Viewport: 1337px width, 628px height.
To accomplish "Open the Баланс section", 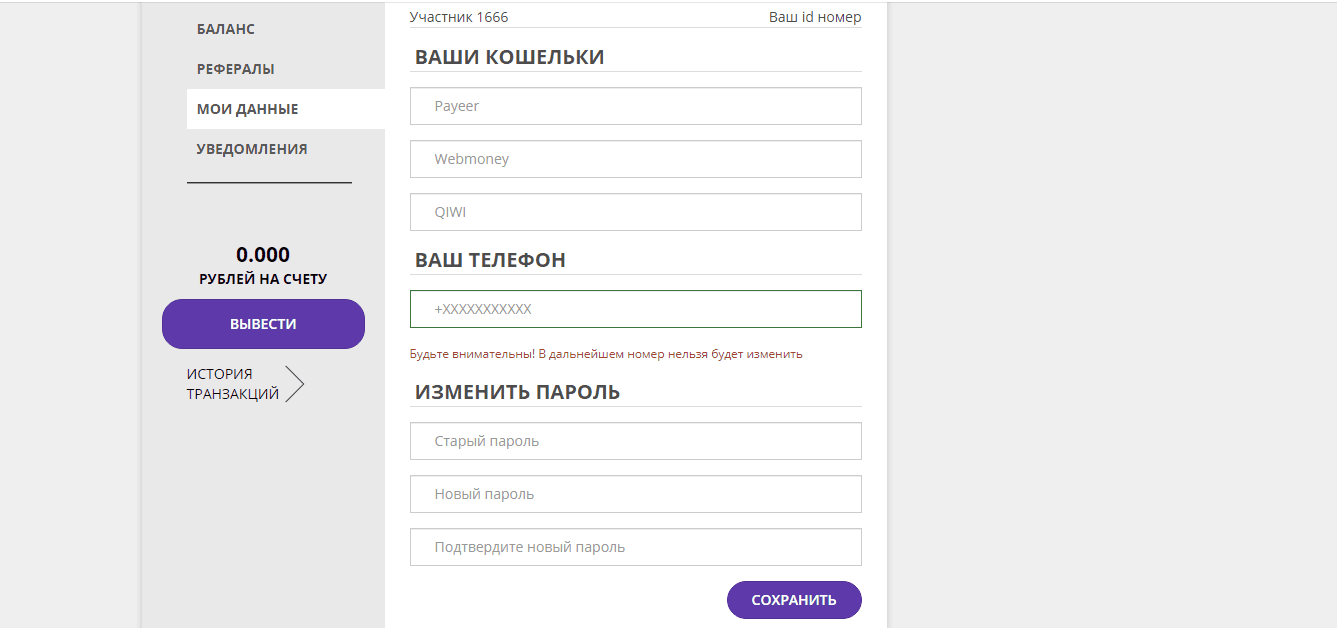I will (x=225, y=28).
